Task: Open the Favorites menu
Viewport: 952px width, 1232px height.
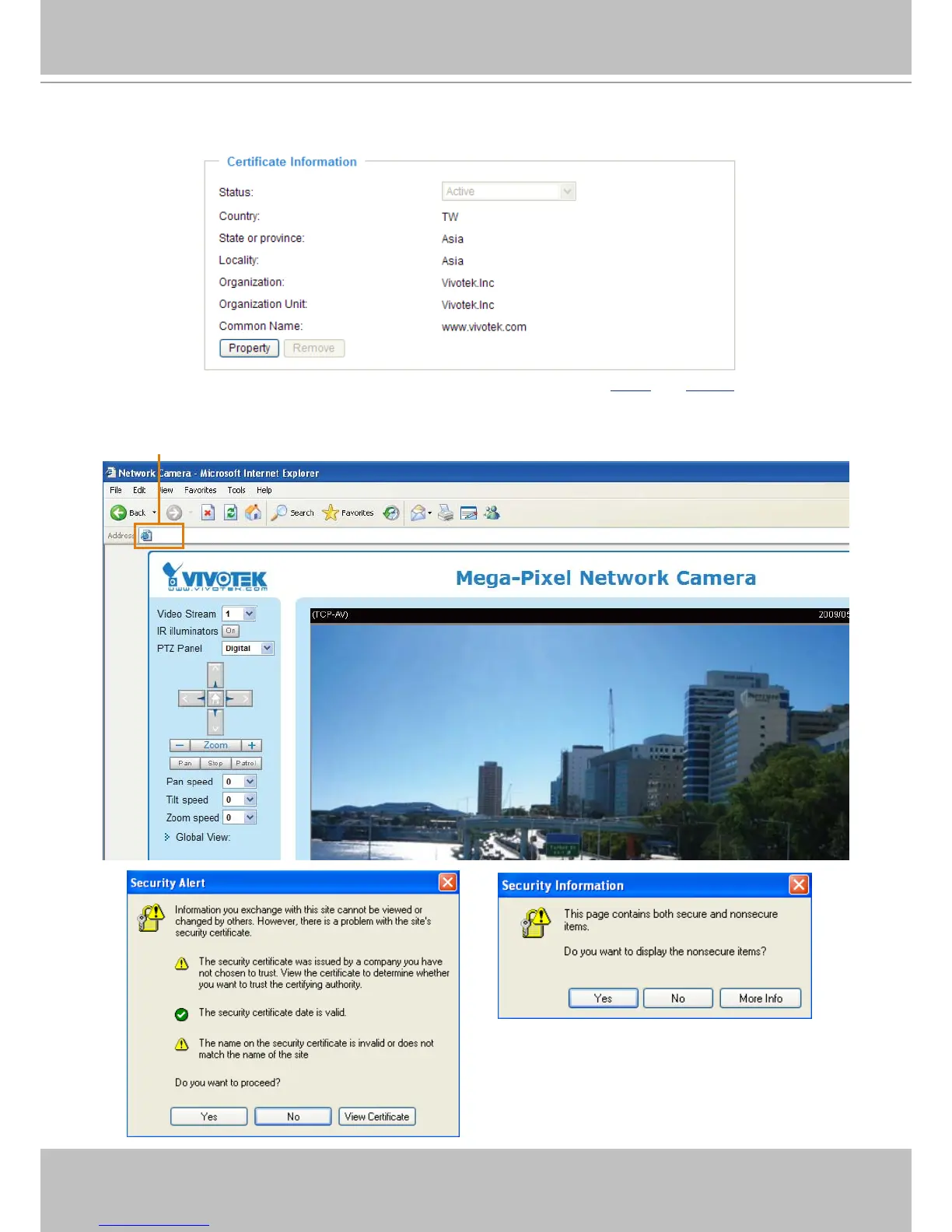Action: (x=201, y=490)
